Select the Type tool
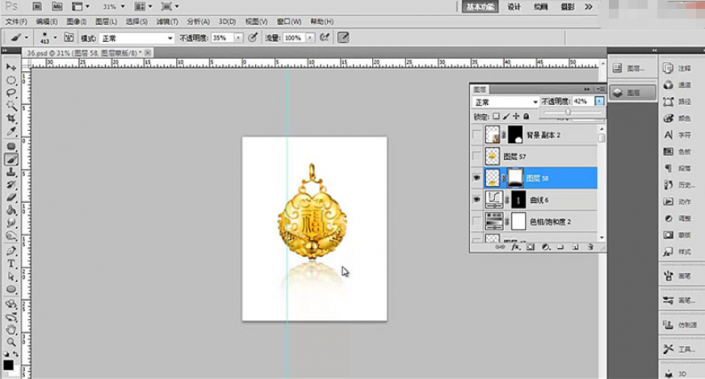 point(11,264)
